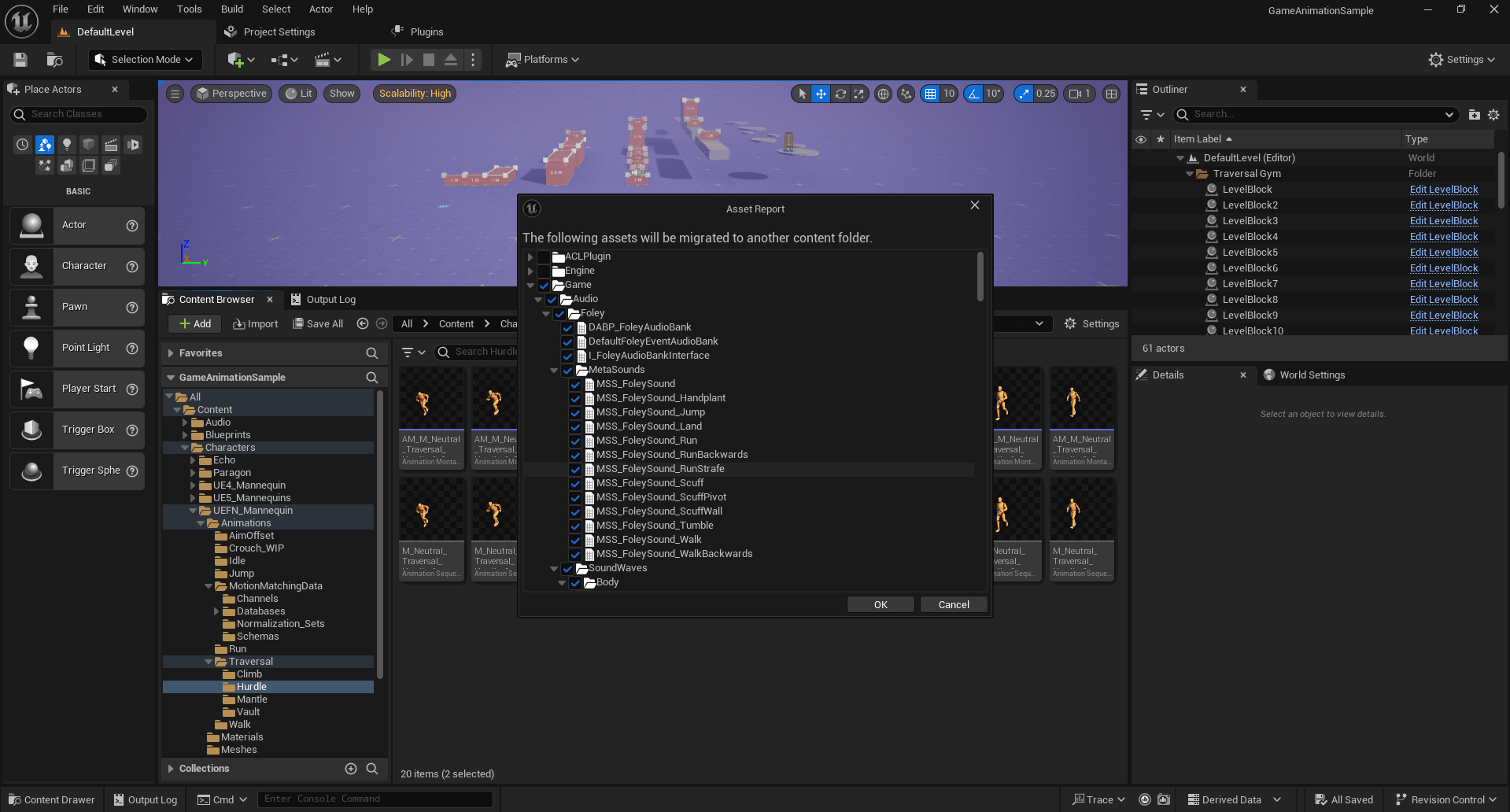1510x812 pixels.
Task: Click help icon next to Point Light
Action: 132,349
